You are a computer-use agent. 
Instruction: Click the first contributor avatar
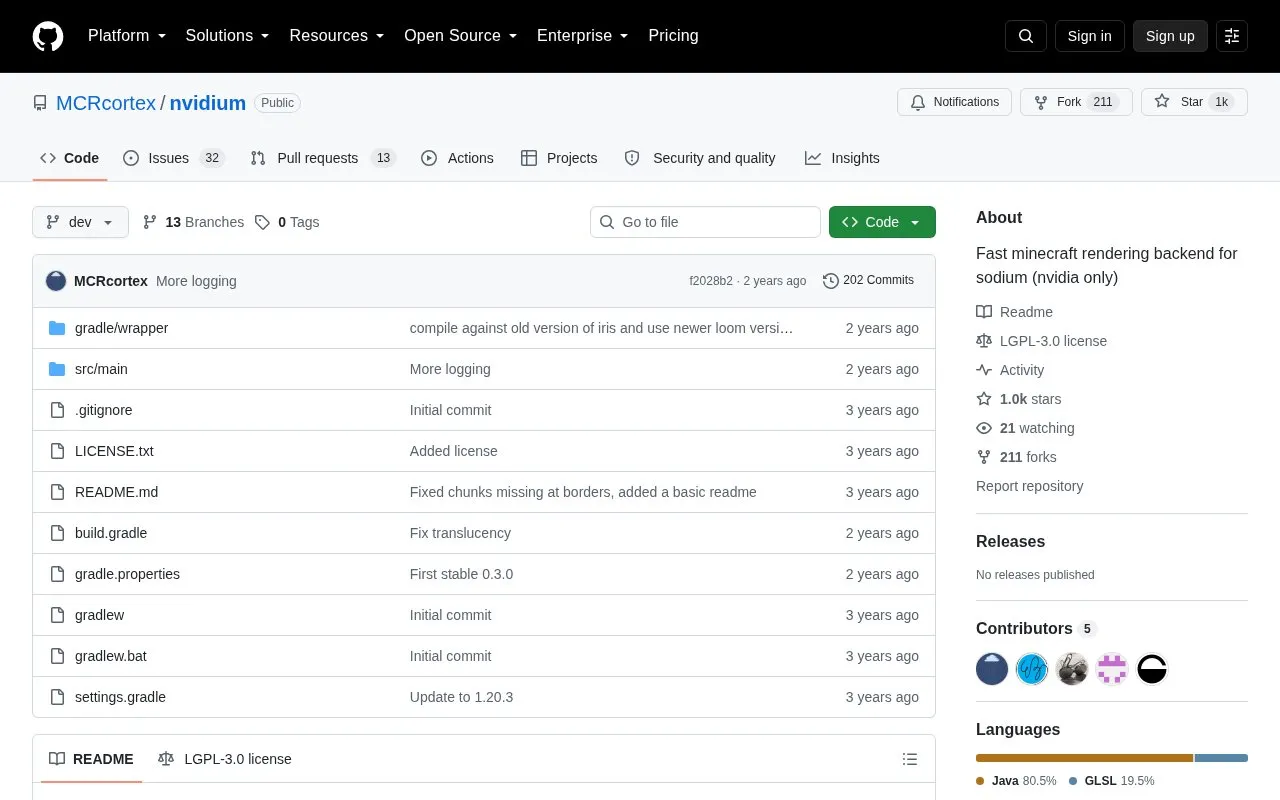click(x=992, y=668)
